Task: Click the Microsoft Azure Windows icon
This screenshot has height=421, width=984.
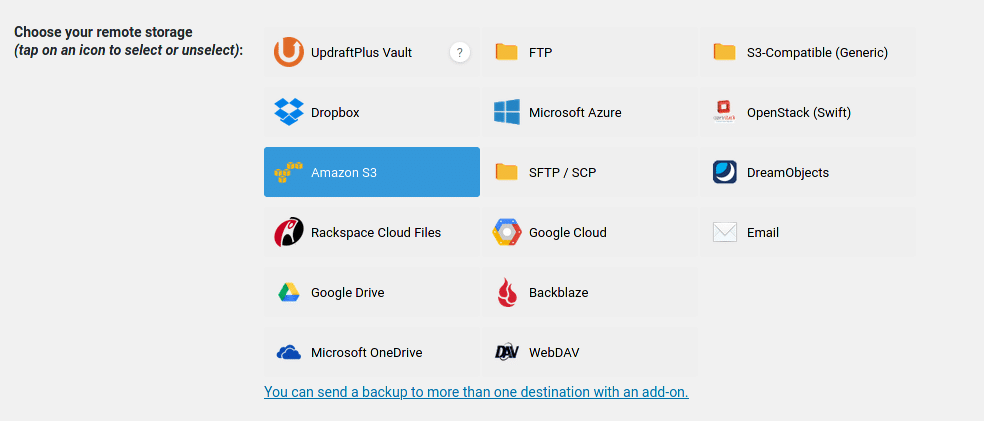Action: click(507, 112)
